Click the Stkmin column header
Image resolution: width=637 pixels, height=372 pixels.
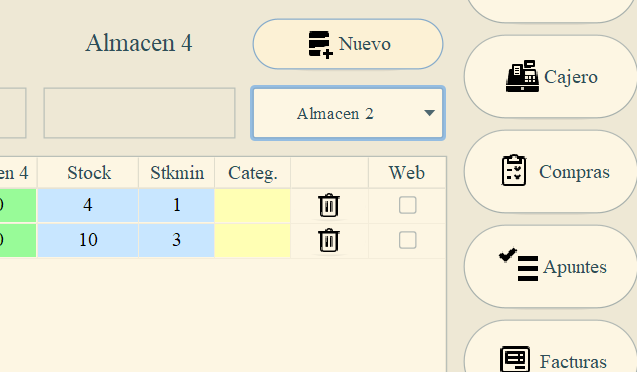pos(177,173)
